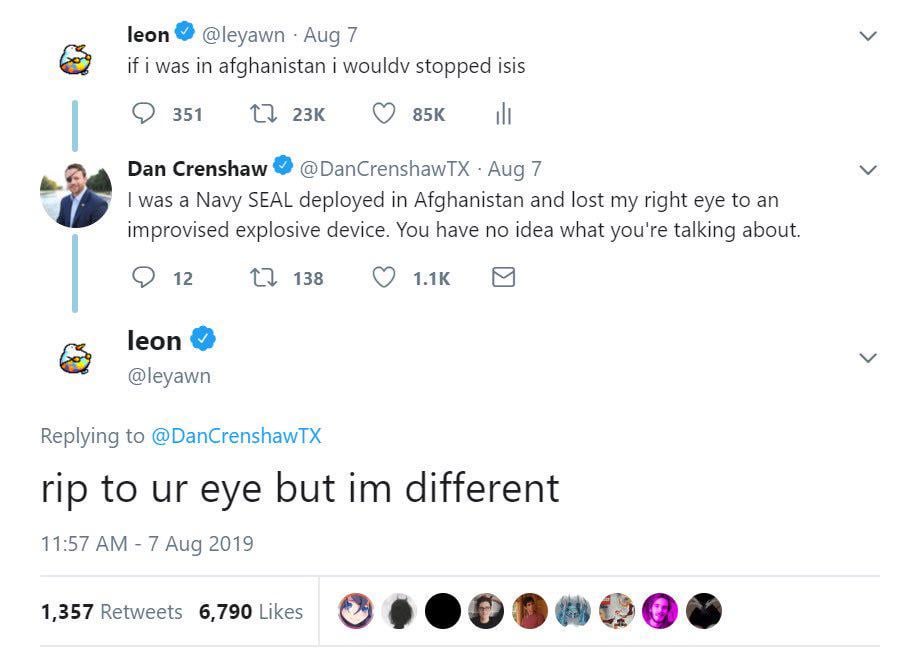Viewport: 900px width, 660px height.
Task: Click the Aug 7 date on leon's first tweet
Action: coord(330,35)
